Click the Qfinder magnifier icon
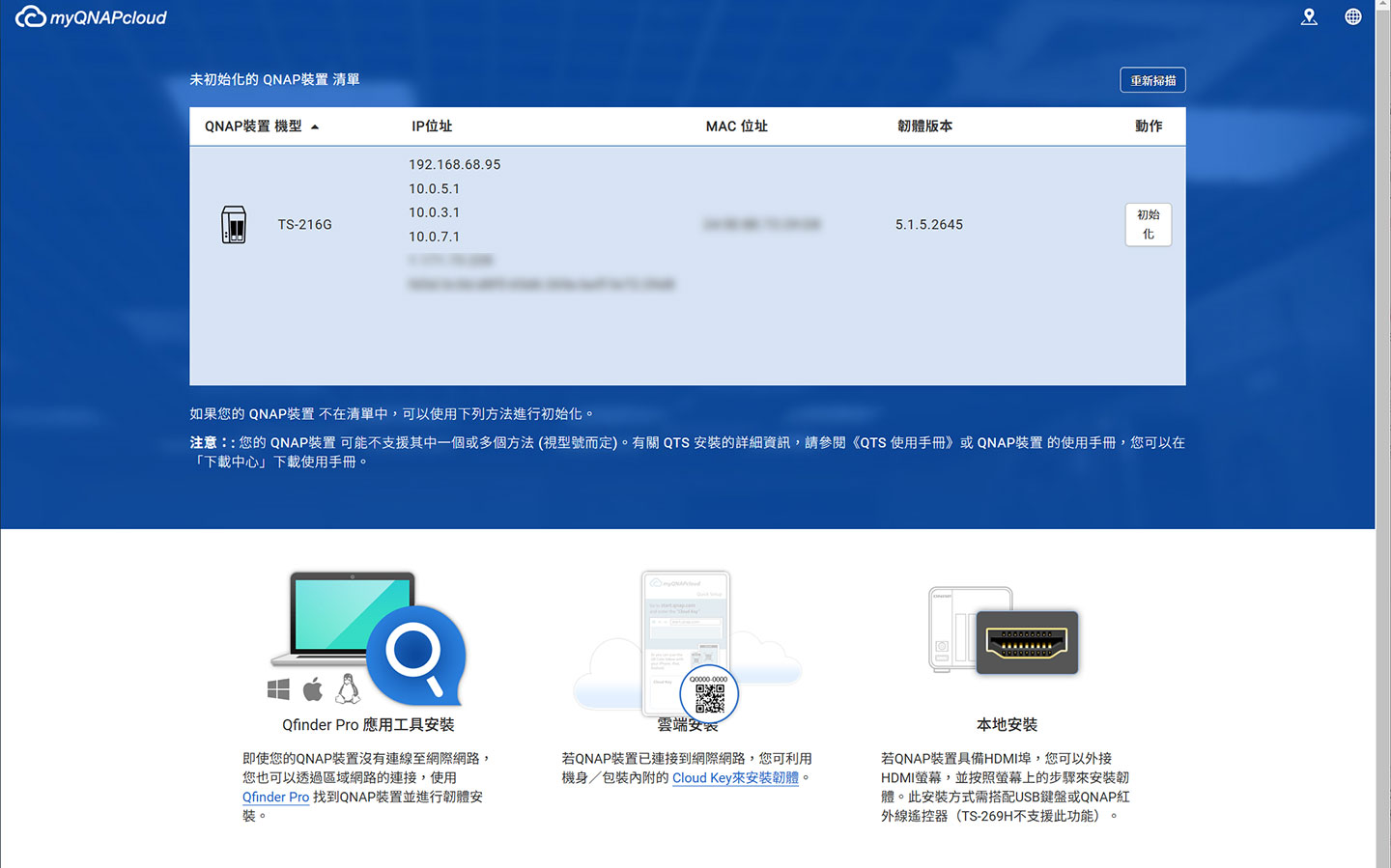 point(416,655)
